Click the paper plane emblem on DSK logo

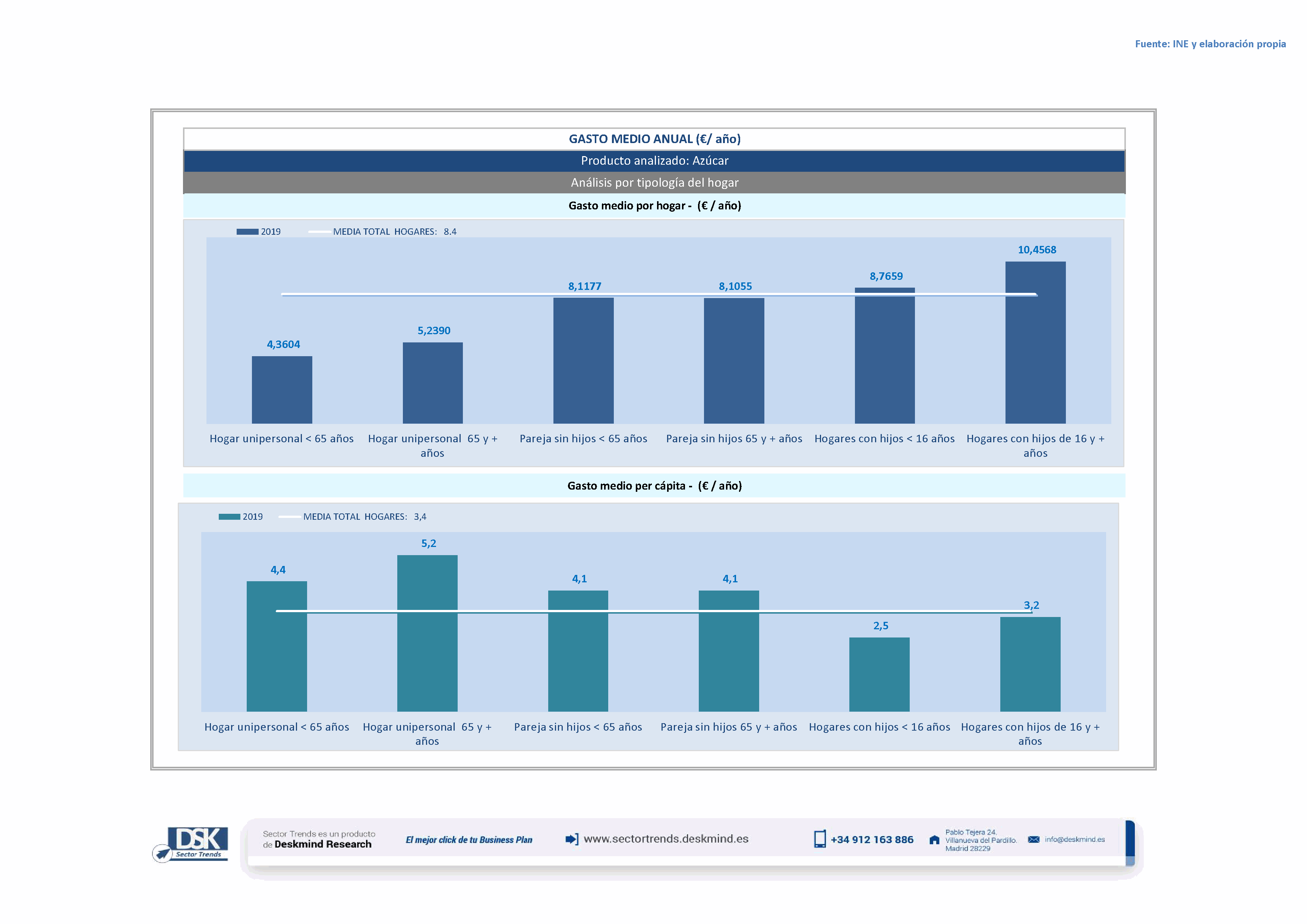pyautogui.click(x=162, y=854)
